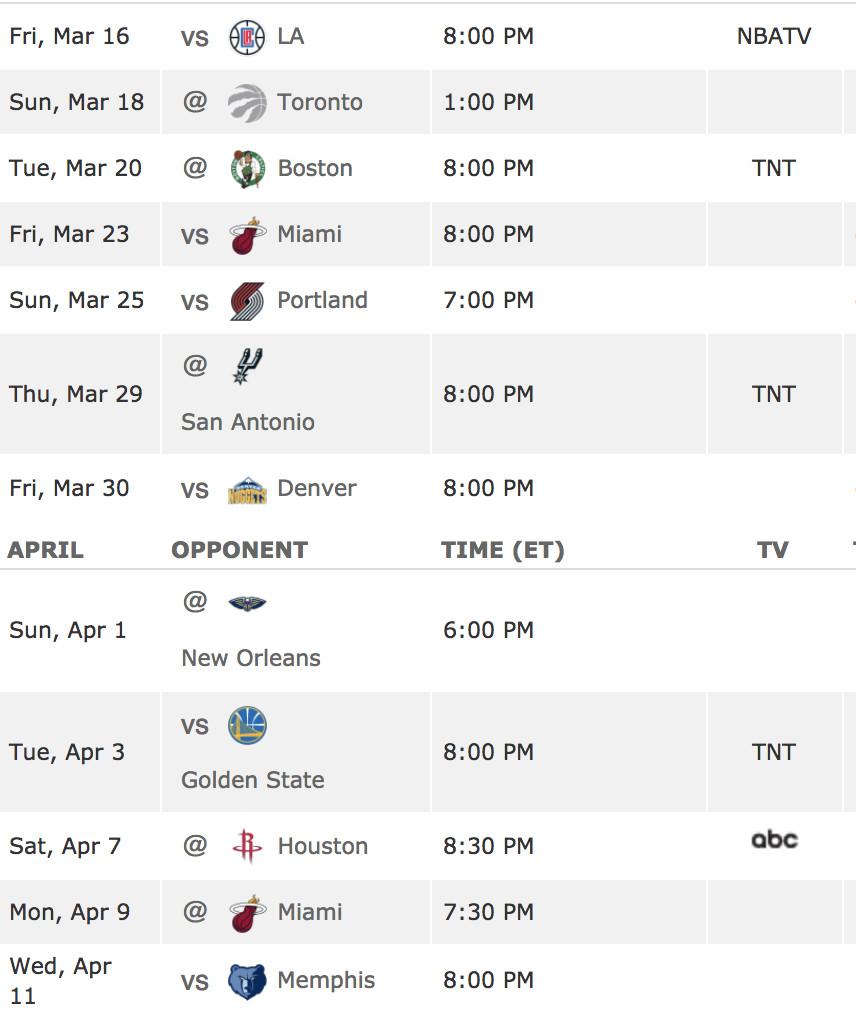Click the OPPONENT column header
This screenshot has height=1036, width=856.
click(x=239, y=550)
